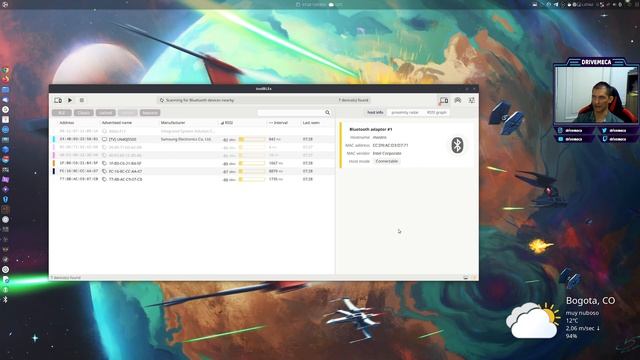Sort by the RSSI column header
The image size is (640, 360).
227,122
